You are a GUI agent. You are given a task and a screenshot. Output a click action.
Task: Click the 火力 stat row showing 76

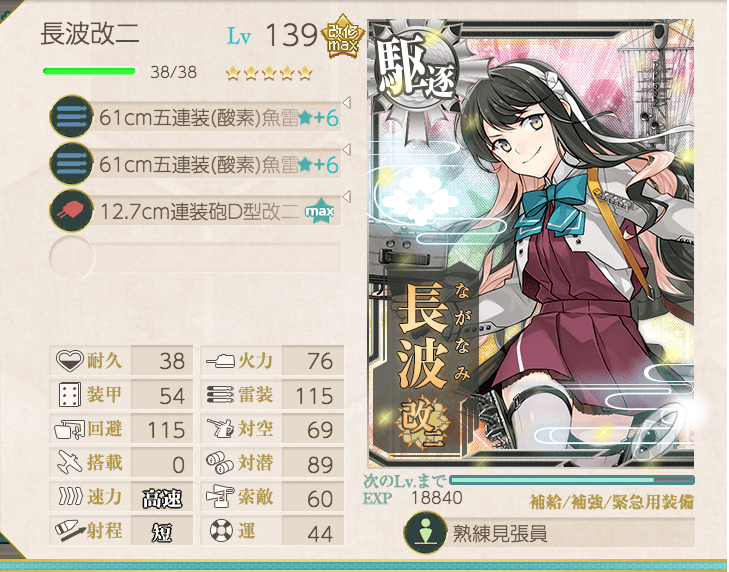pyautogui.click(x=272, y=360)
